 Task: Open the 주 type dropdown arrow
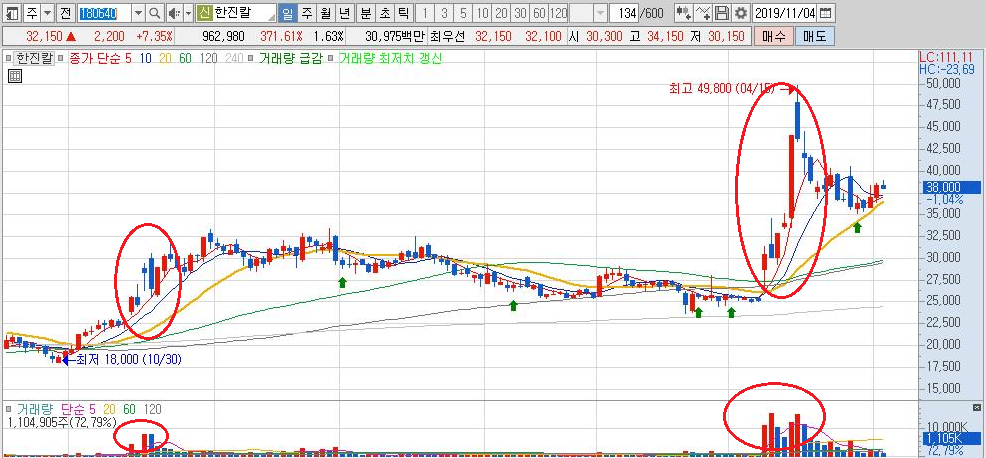(48, 13)
